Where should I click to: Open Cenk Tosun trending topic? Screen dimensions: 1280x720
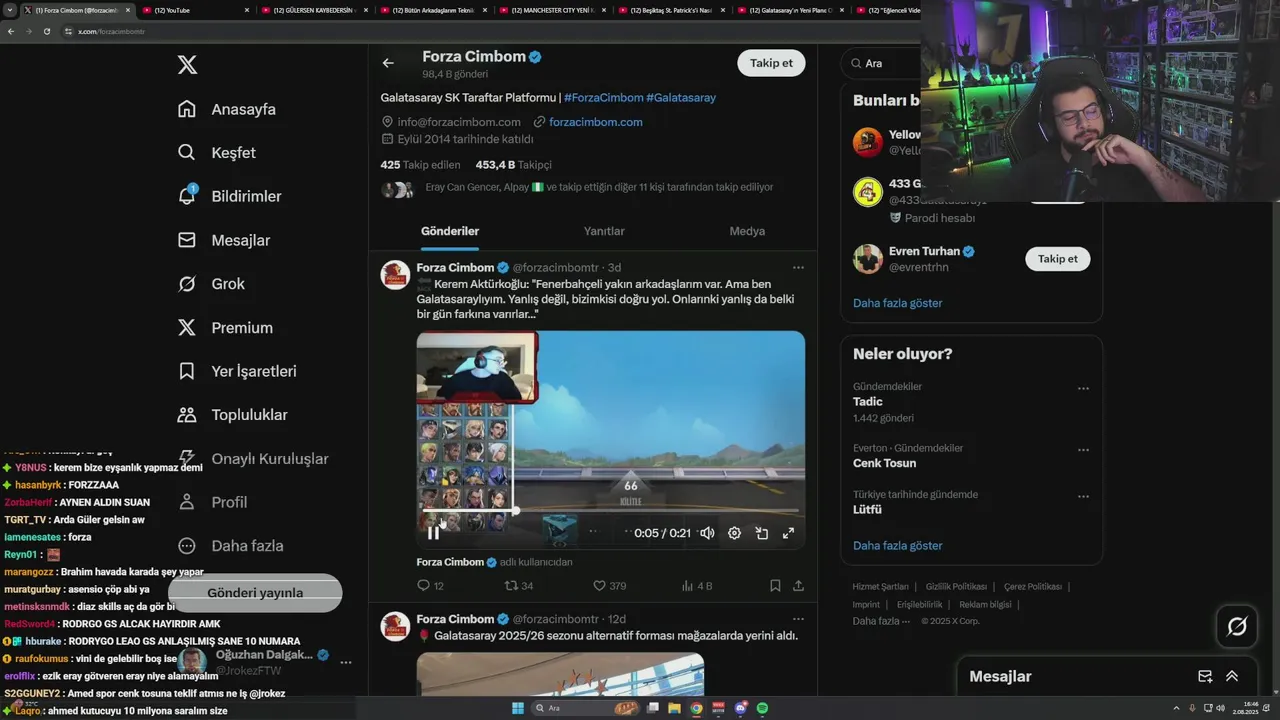[885, 463]
